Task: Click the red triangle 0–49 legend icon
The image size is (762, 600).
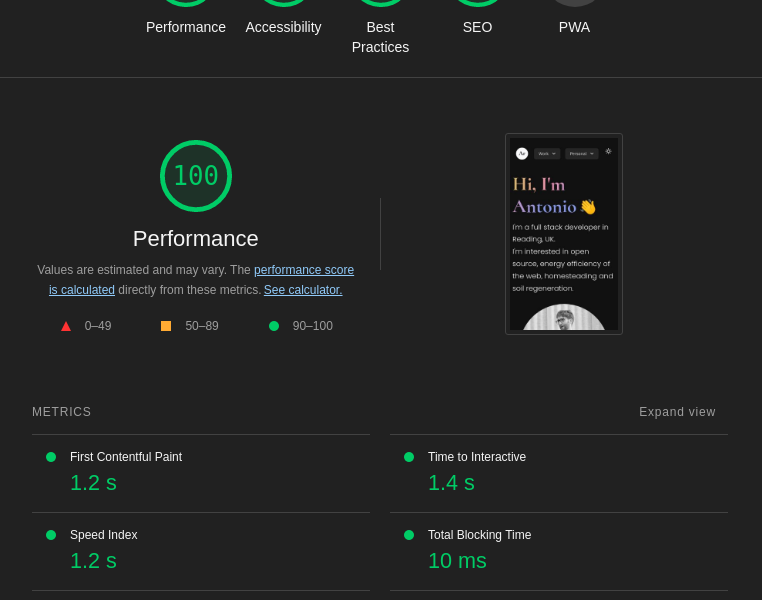Action: coord(66,326)
